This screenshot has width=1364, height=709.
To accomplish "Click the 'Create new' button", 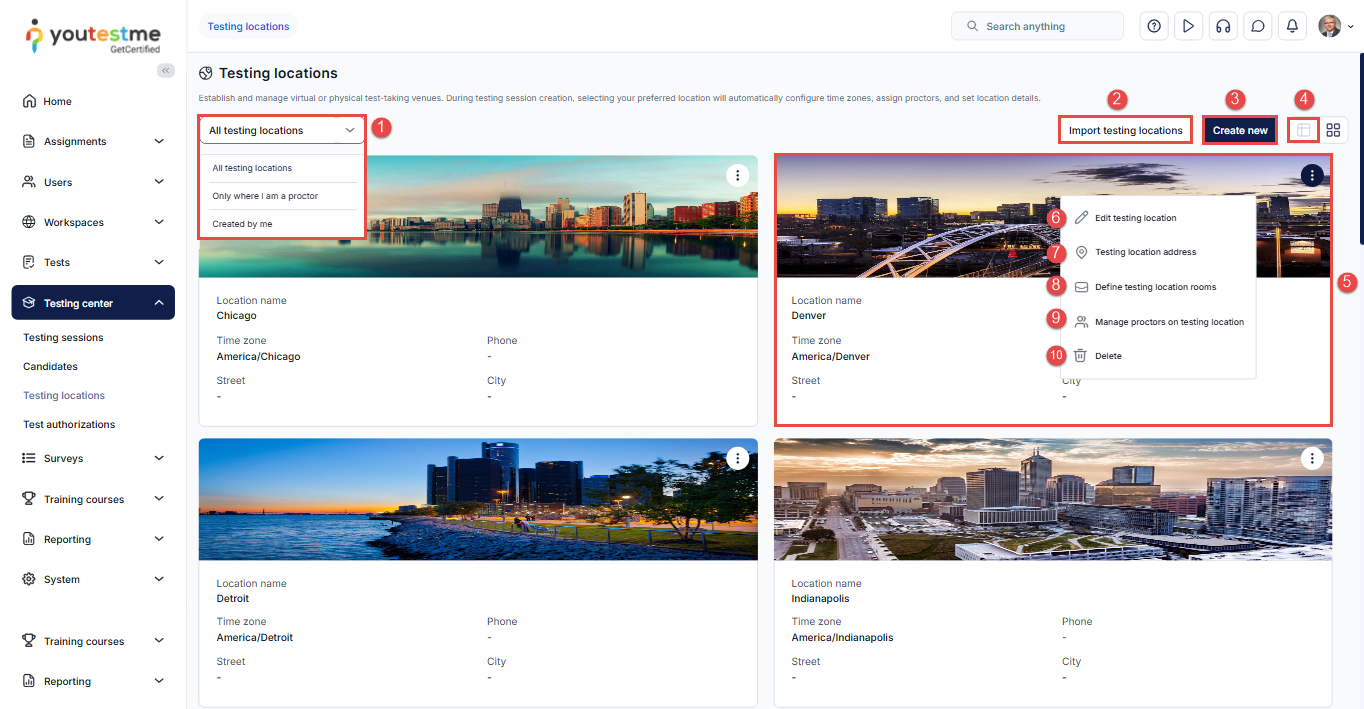I will (x=1240, y=130).
